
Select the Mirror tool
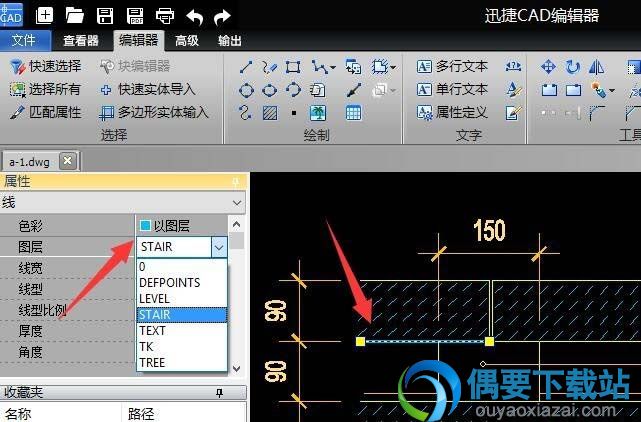(x=596, y=67)
